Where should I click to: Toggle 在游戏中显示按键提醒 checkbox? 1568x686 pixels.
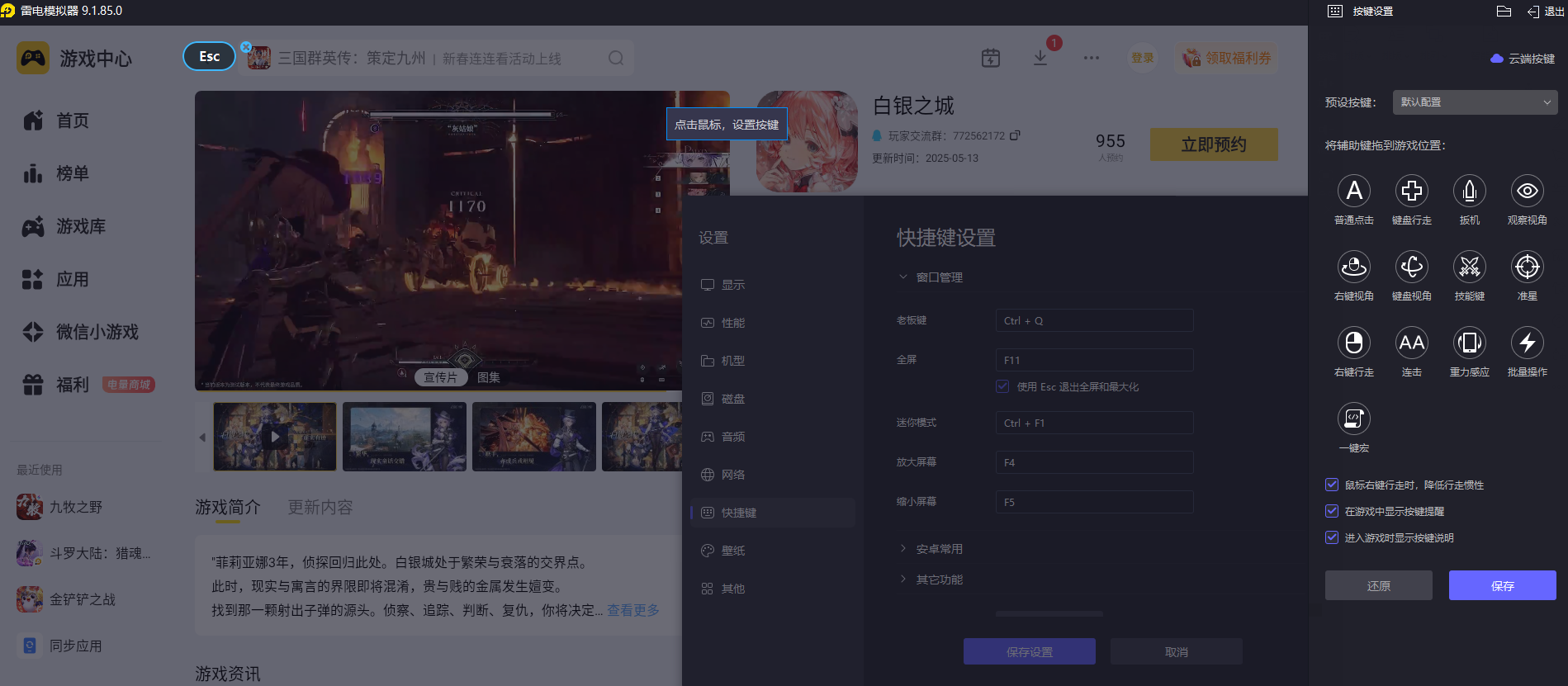pyautogui.click(x=1332, y=511)
